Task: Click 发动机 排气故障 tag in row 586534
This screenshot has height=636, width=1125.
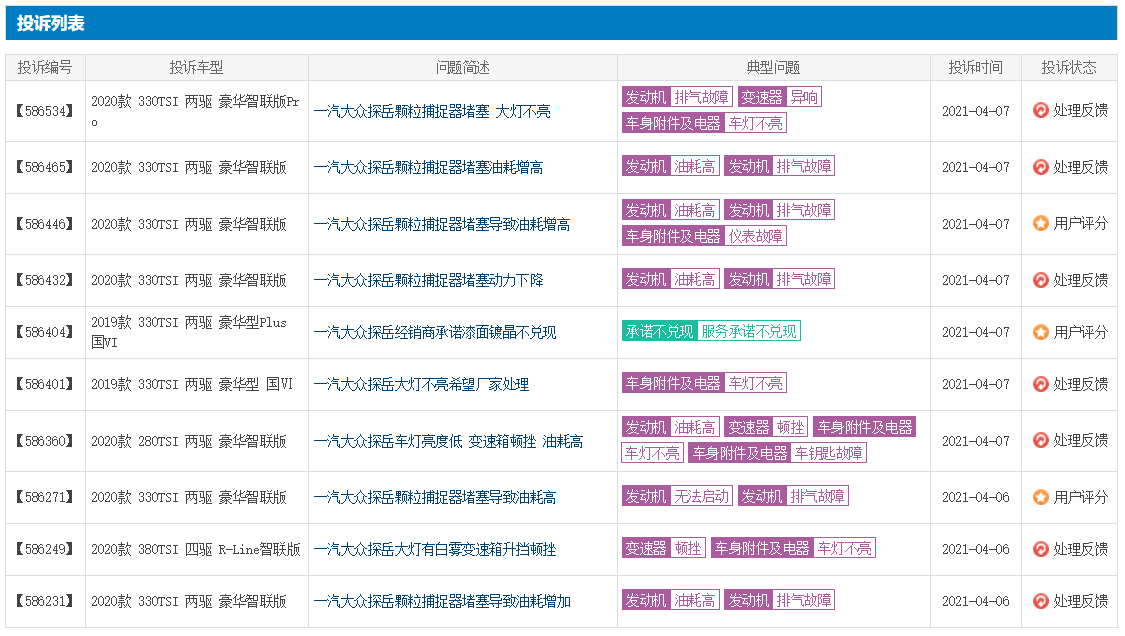Action: (x=677, y=97)
